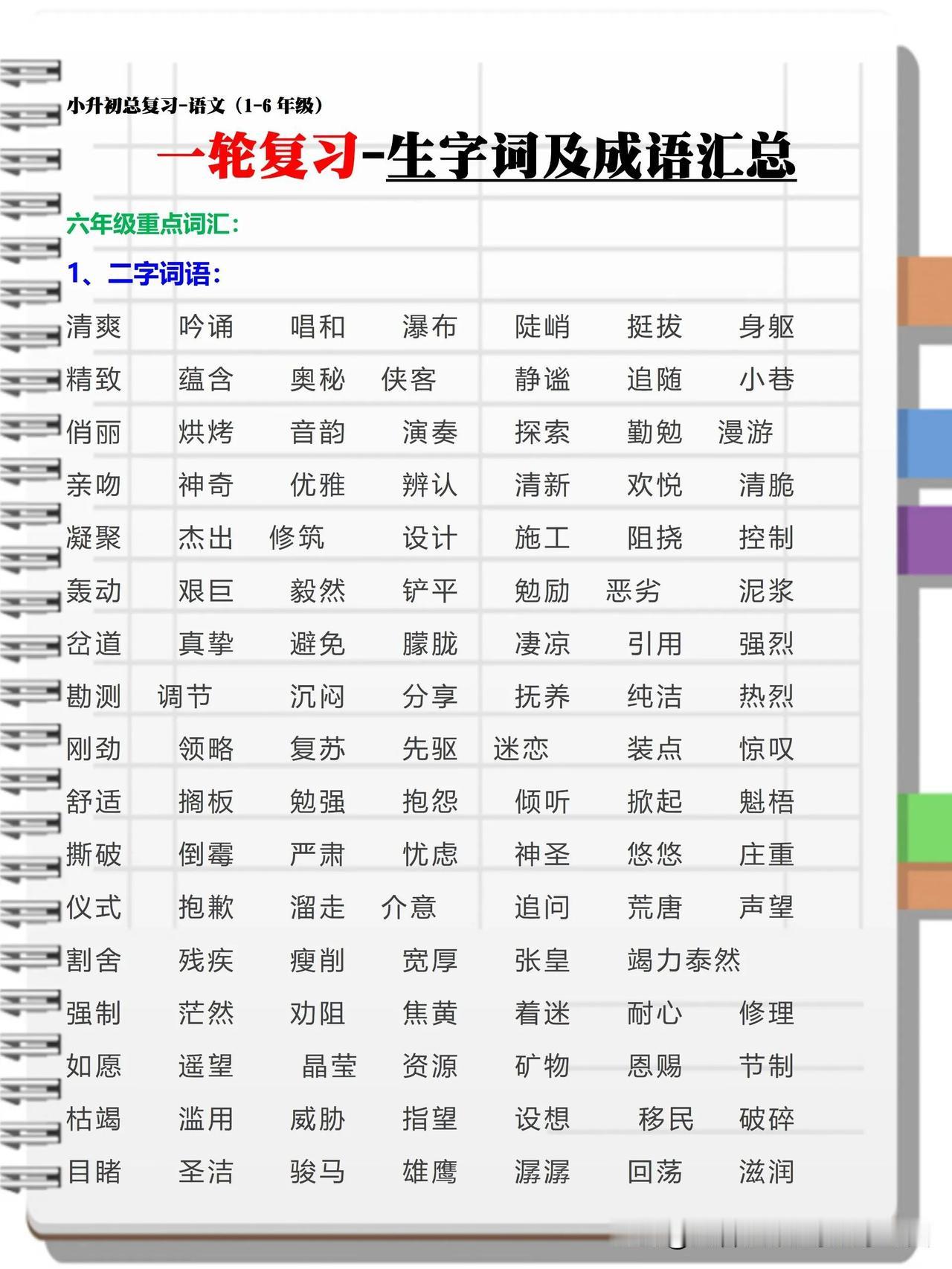Click the word 岔道
Image resolution: width=952 pixels, height=1269 pixels.
coord(94,643)
